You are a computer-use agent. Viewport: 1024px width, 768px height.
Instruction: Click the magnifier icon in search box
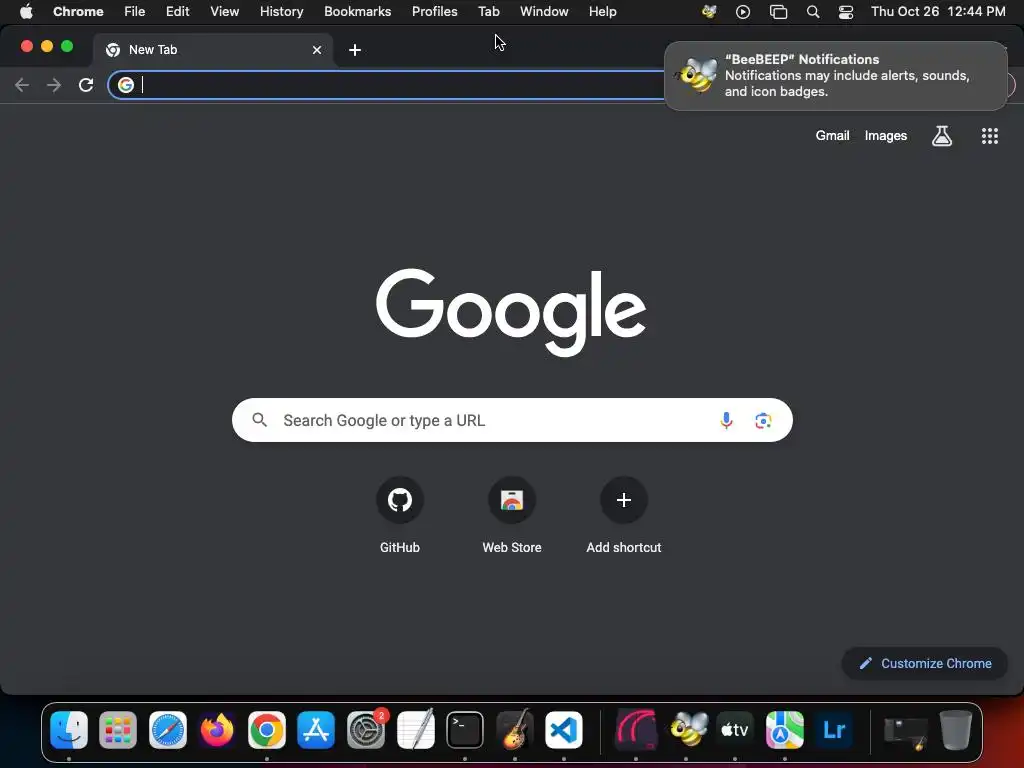click(x=259, y=420)
